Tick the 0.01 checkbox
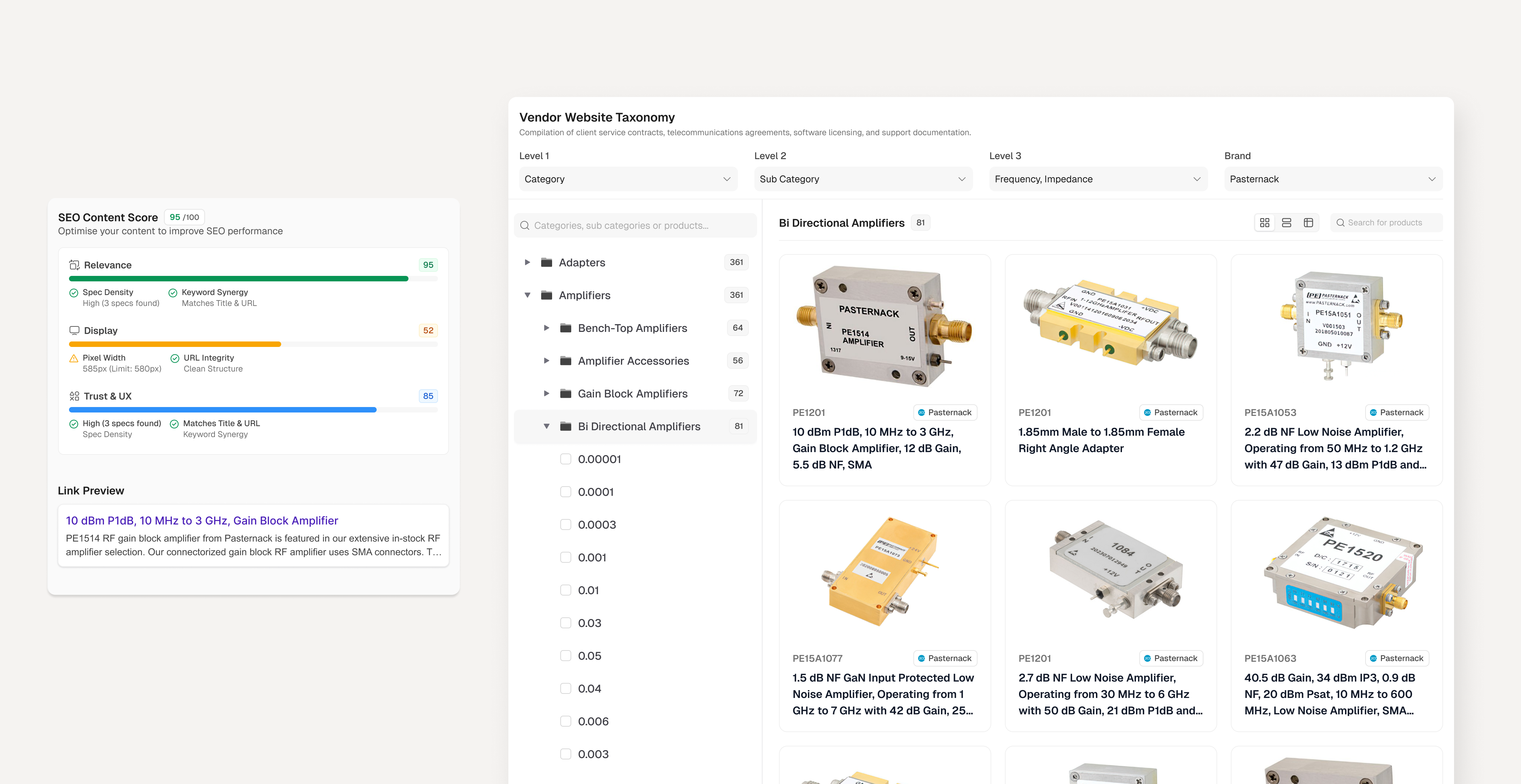The height and width of the screenshot is (784, 1521). (x=566, y=590)
